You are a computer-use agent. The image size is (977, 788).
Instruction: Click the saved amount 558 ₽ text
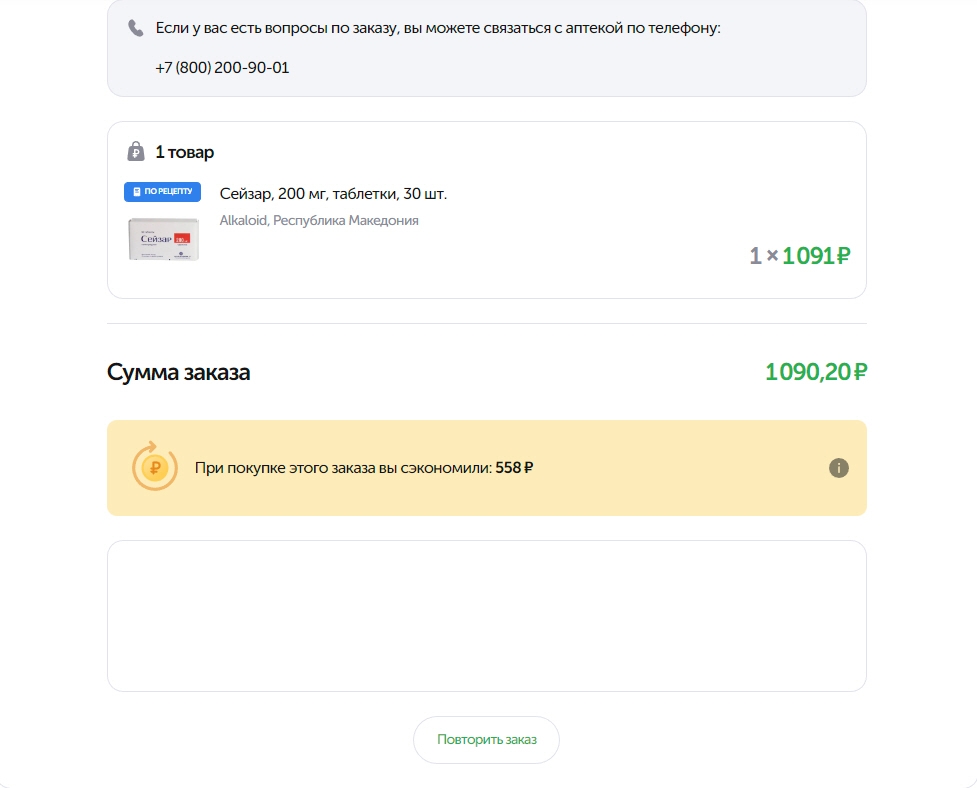tap(514, 468)
